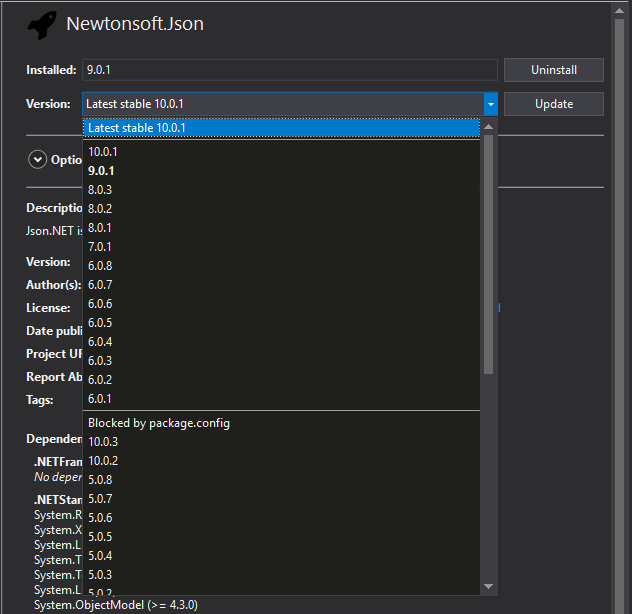Click the Uninstall button

click(553, 70)
